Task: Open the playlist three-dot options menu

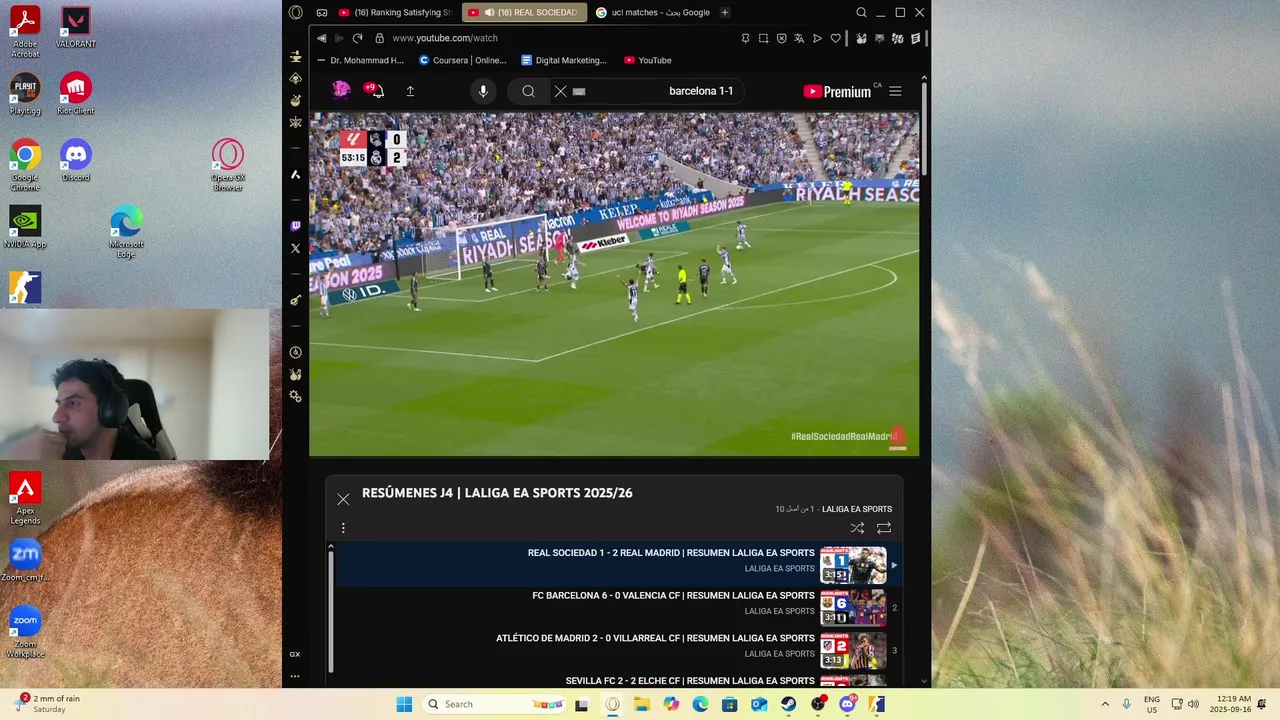Action: pyautogui.click(x=343, y=528)
